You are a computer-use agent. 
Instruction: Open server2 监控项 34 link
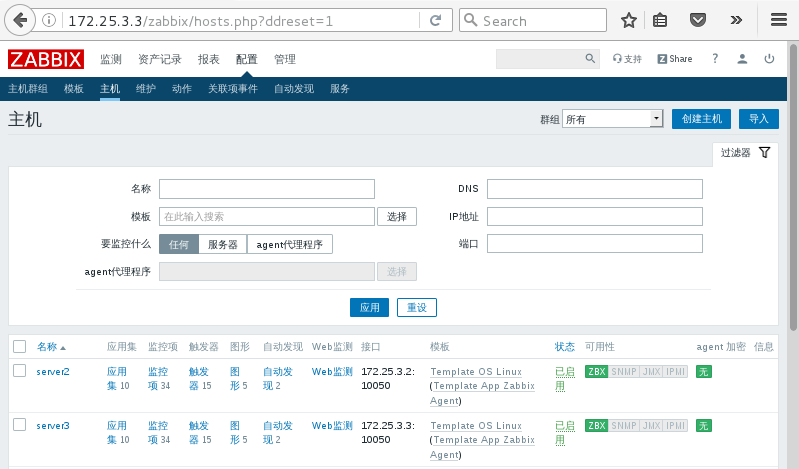(x=159, y=378)
